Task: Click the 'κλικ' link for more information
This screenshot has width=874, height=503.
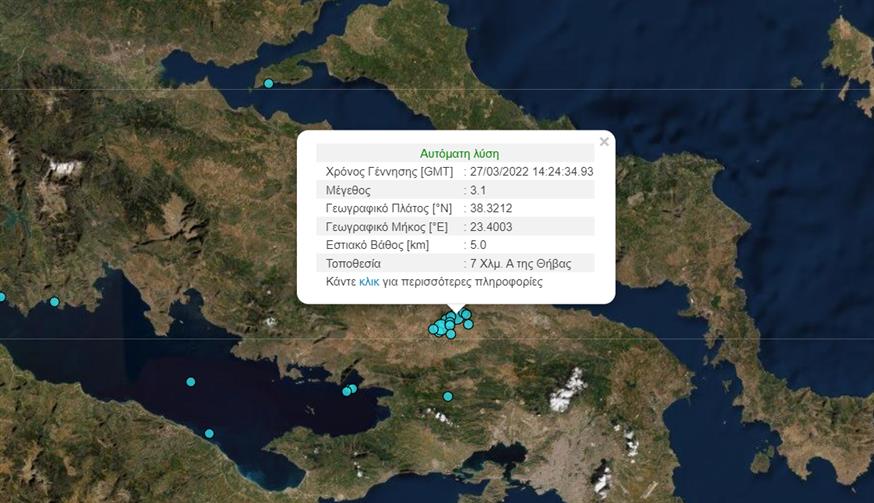Action: (x=370, y=283)
